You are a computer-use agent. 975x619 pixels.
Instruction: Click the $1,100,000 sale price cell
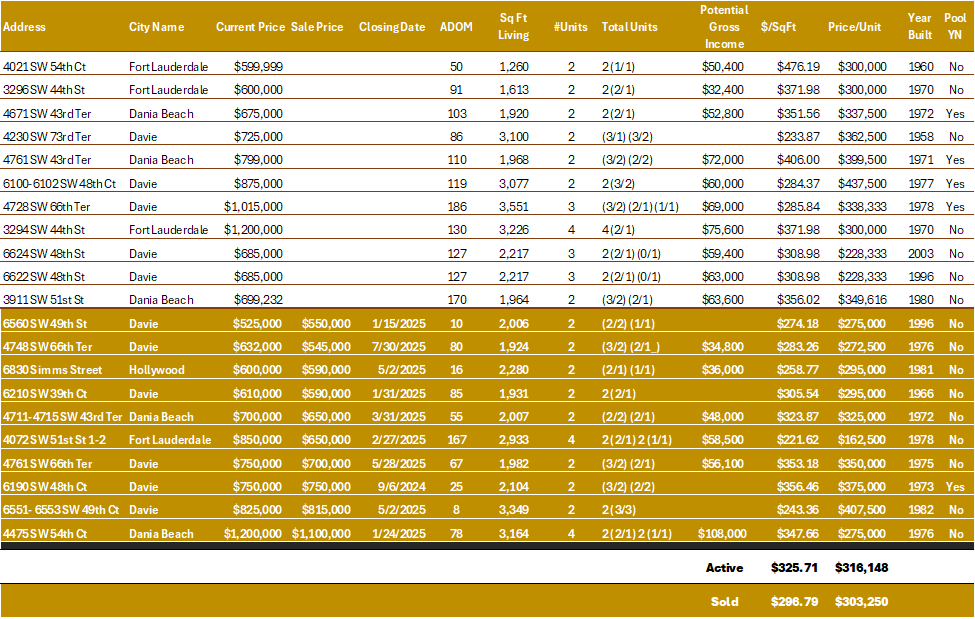321,533
